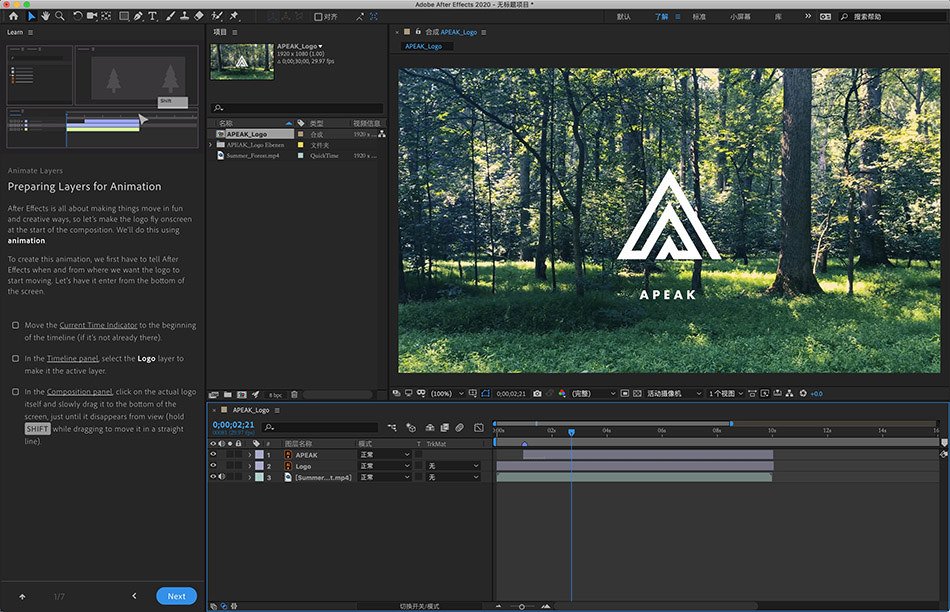Image resolution: width=950 pixels, height=612 pixels.
Task: Click the APEAK_Logo breadcrumb tab in viewer
Action: (424, 46)
